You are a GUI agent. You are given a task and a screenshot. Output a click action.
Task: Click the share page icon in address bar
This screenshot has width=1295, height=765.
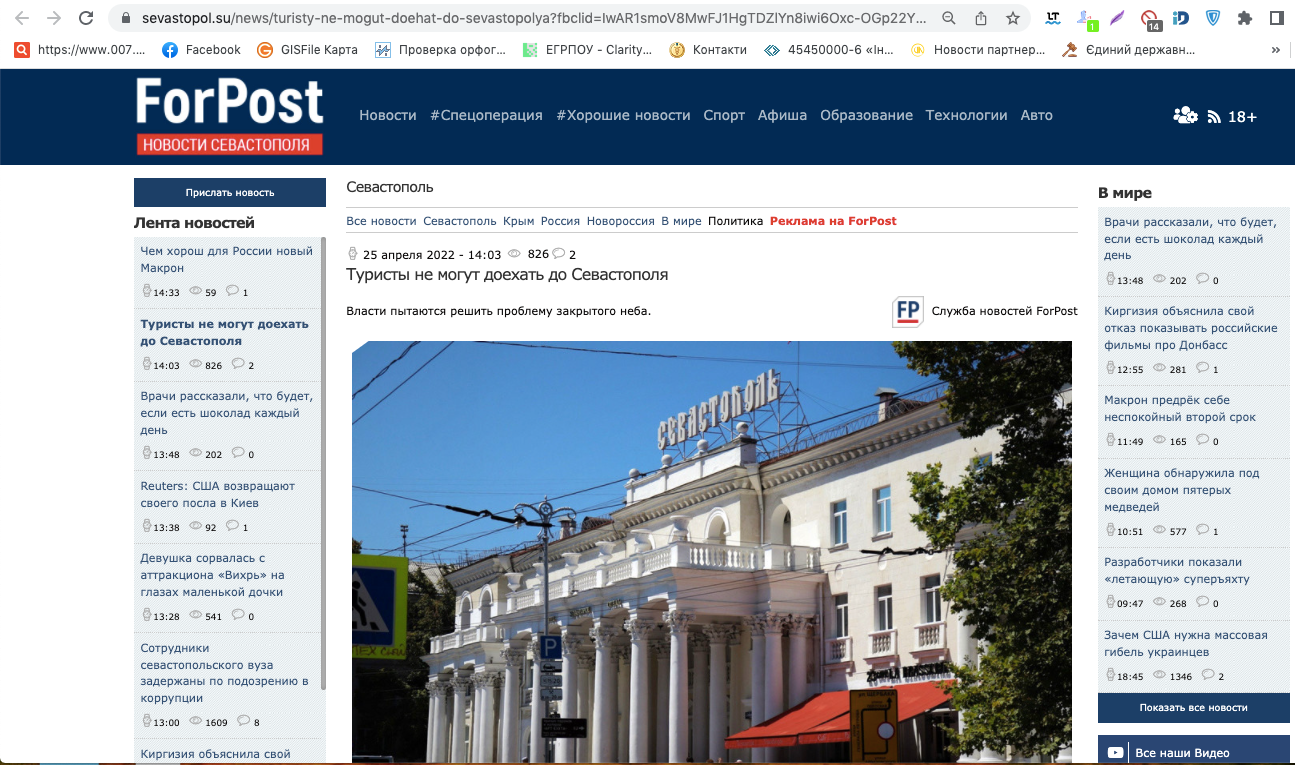[x=981, y=18]
